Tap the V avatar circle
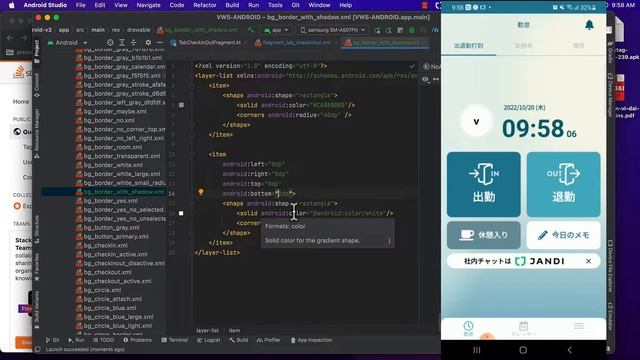This screenshot has width=640, height=360. [476, 122]
